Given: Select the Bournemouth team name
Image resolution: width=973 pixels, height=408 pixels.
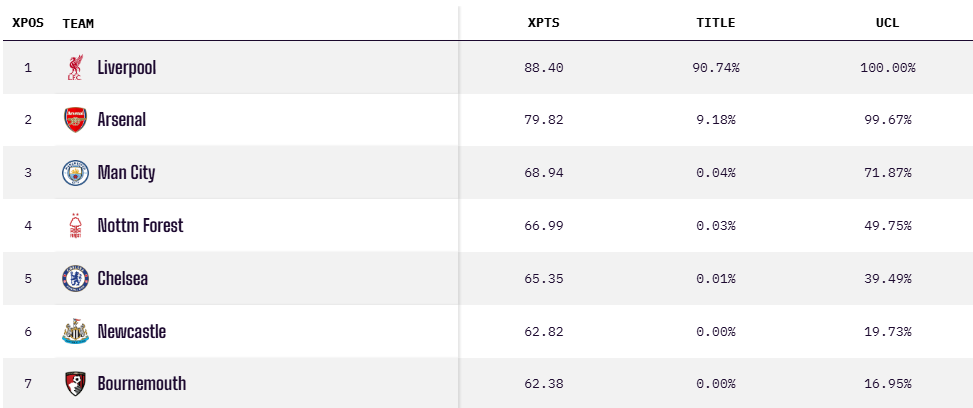Looking at the screenshot, I should 141,384.
